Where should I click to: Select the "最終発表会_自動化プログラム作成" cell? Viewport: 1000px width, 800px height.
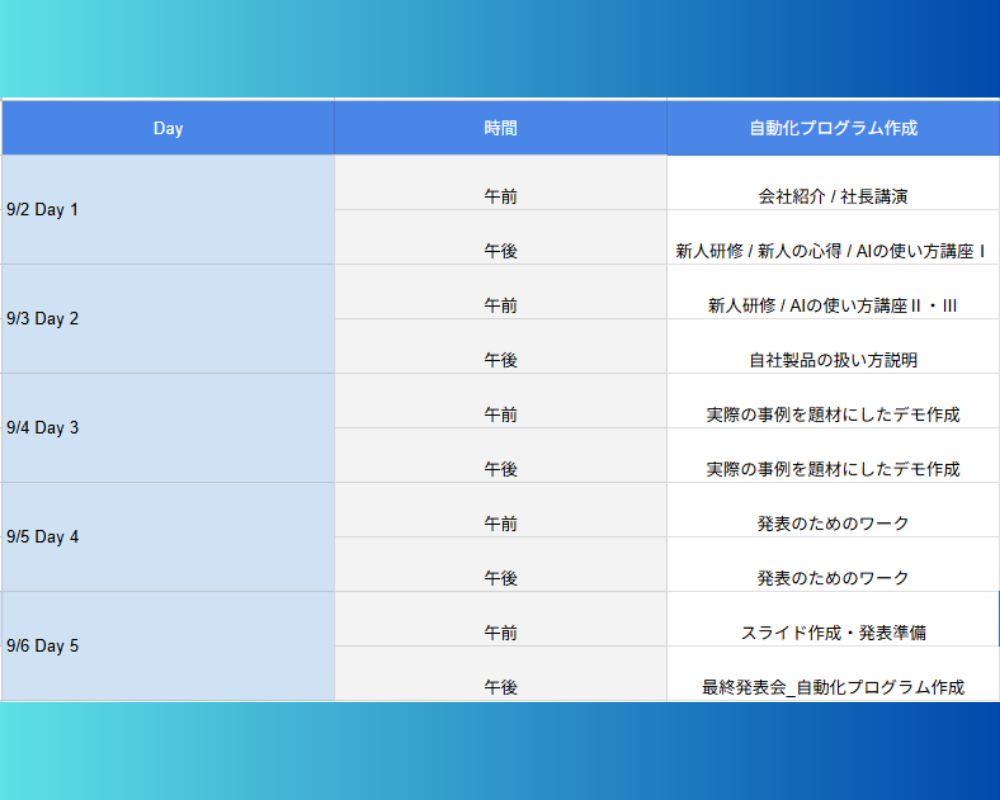[x=833, y=674]
